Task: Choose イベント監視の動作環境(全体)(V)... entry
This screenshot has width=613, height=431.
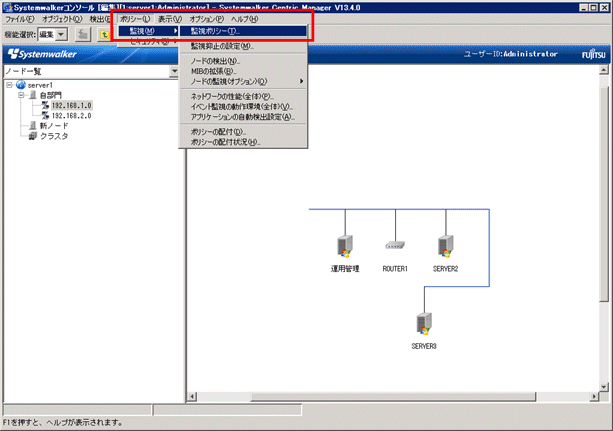Action: [x=243, y=106]
